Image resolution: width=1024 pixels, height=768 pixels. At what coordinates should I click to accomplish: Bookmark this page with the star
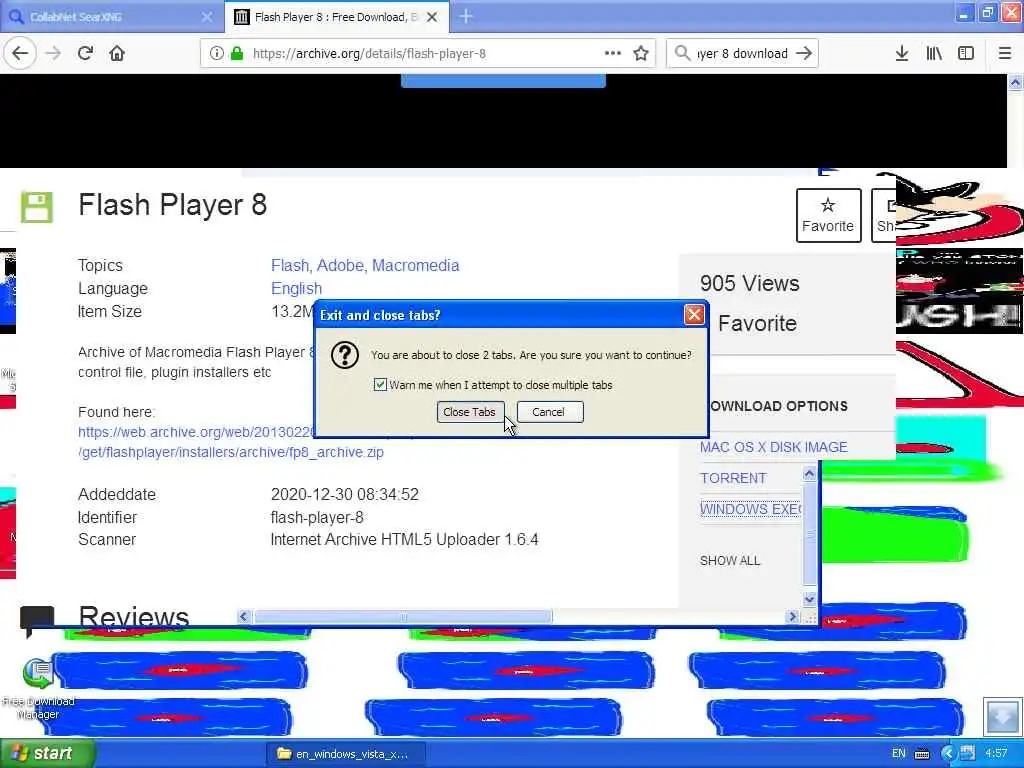[x=641, y=54]
